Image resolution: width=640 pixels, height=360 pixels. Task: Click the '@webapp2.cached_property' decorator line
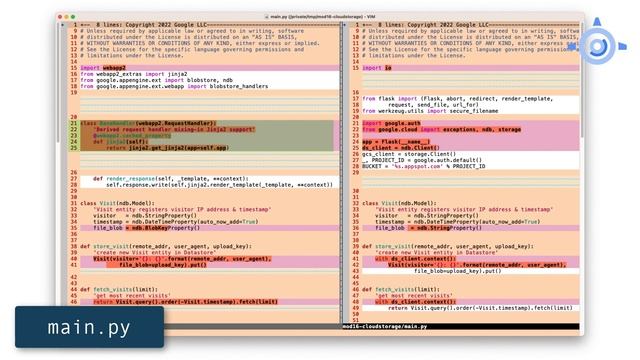(132, 136)
